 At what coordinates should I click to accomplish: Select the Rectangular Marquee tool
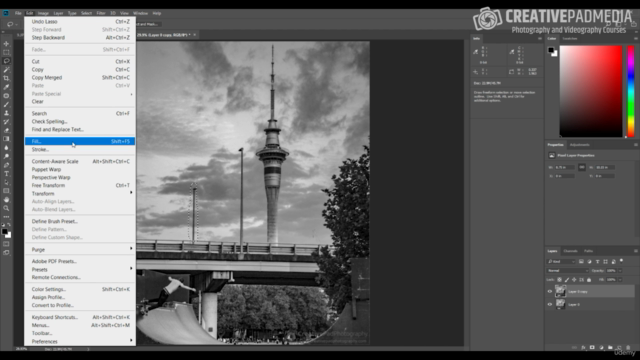coord(6,52)
